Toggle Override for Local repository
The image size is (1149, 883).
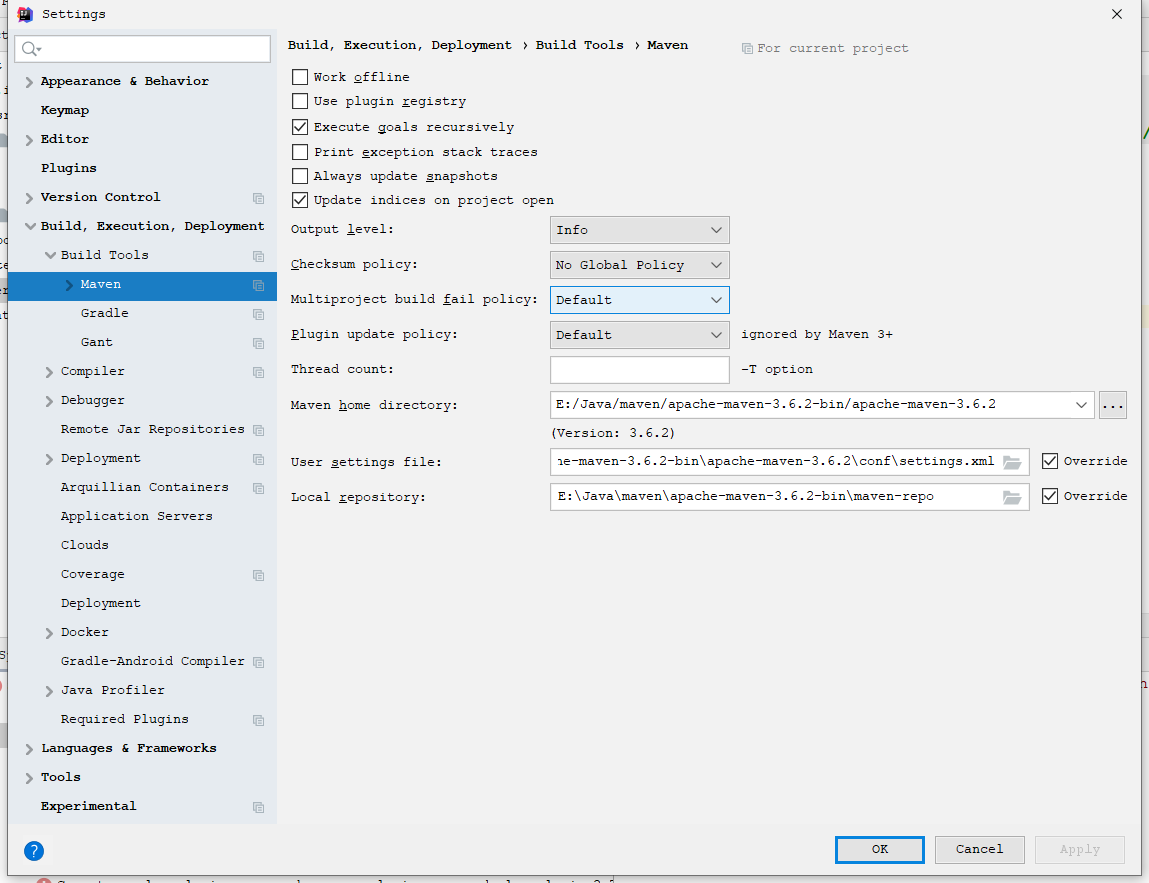click(1050, 496)
